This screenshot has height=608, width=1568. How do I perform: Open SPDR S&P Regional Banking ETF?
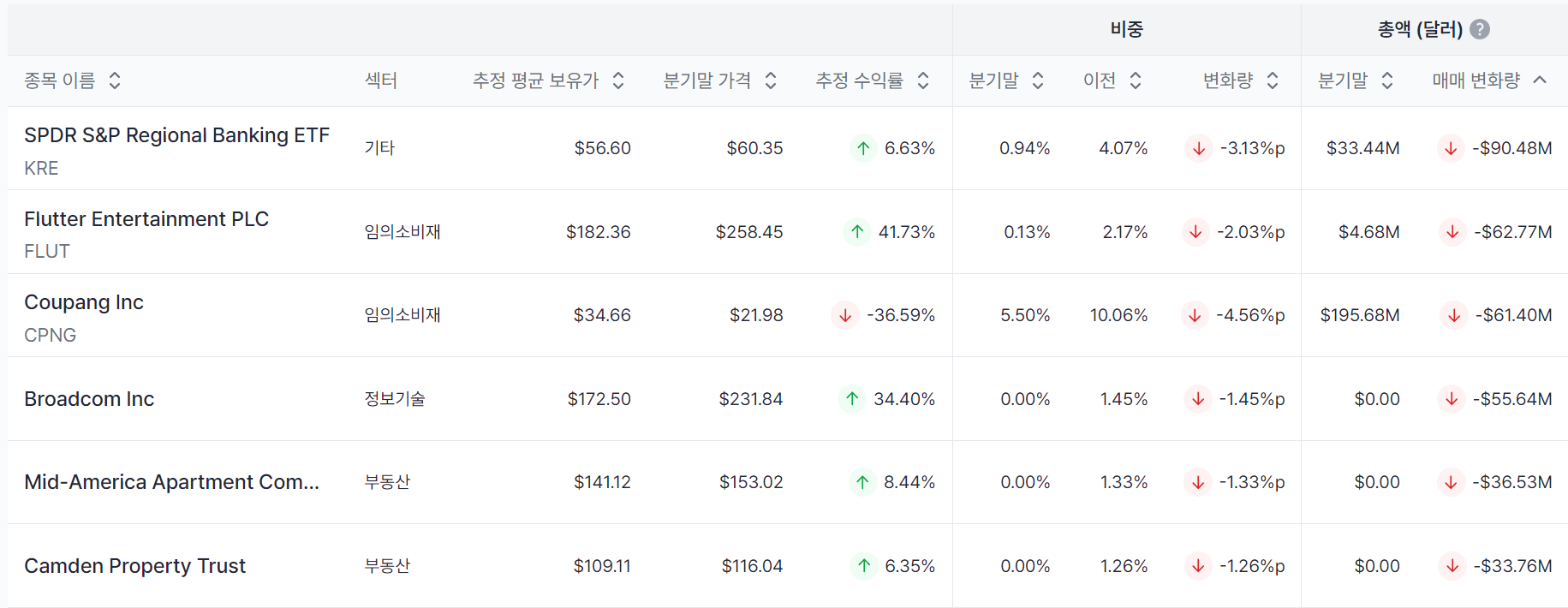pos(176,135)
